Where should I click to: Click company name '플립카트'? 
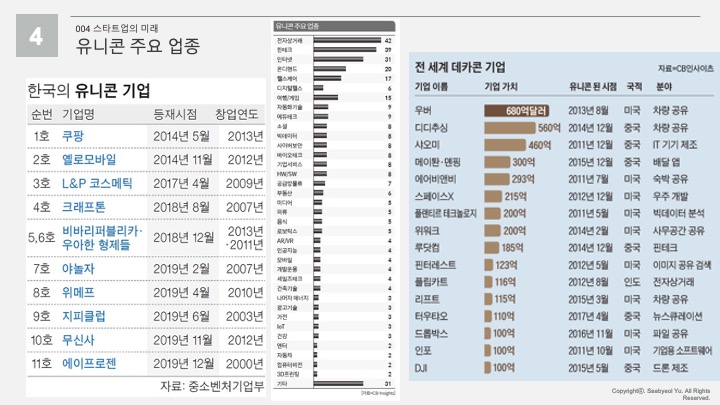pos(431,282)
